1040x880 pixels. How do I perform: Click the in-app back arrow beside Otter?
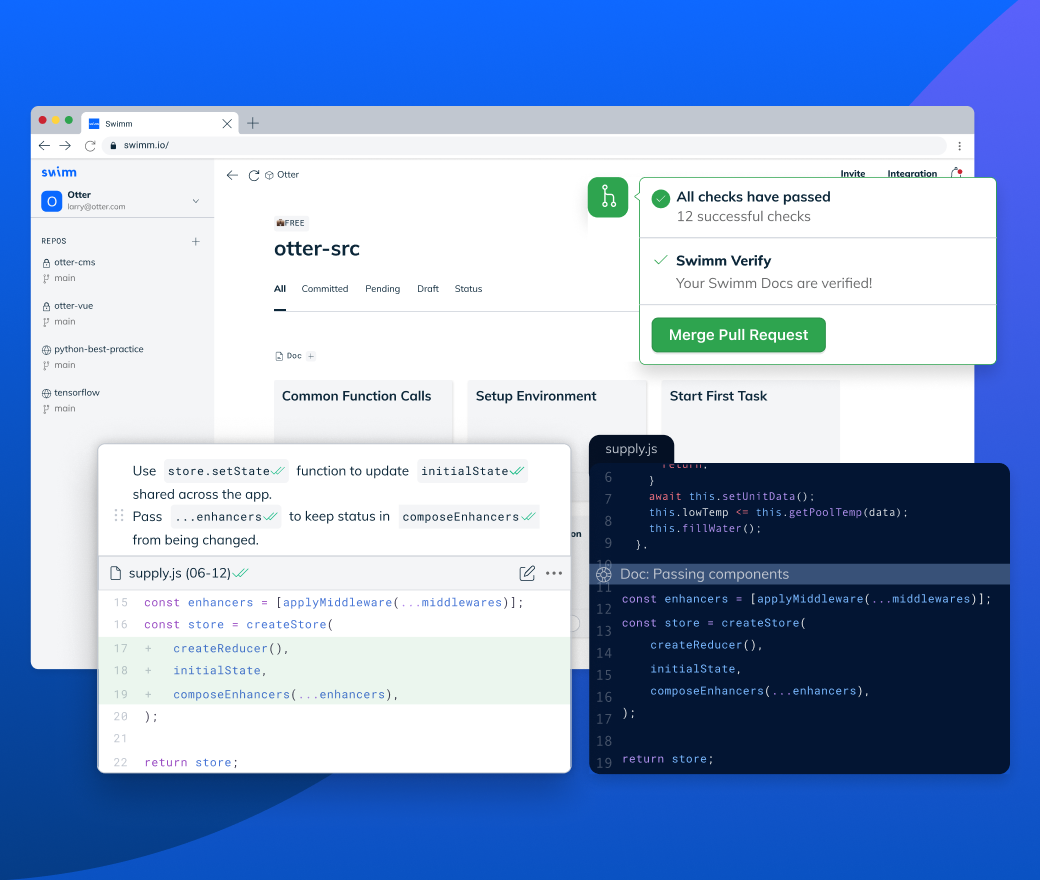point(232,175)
